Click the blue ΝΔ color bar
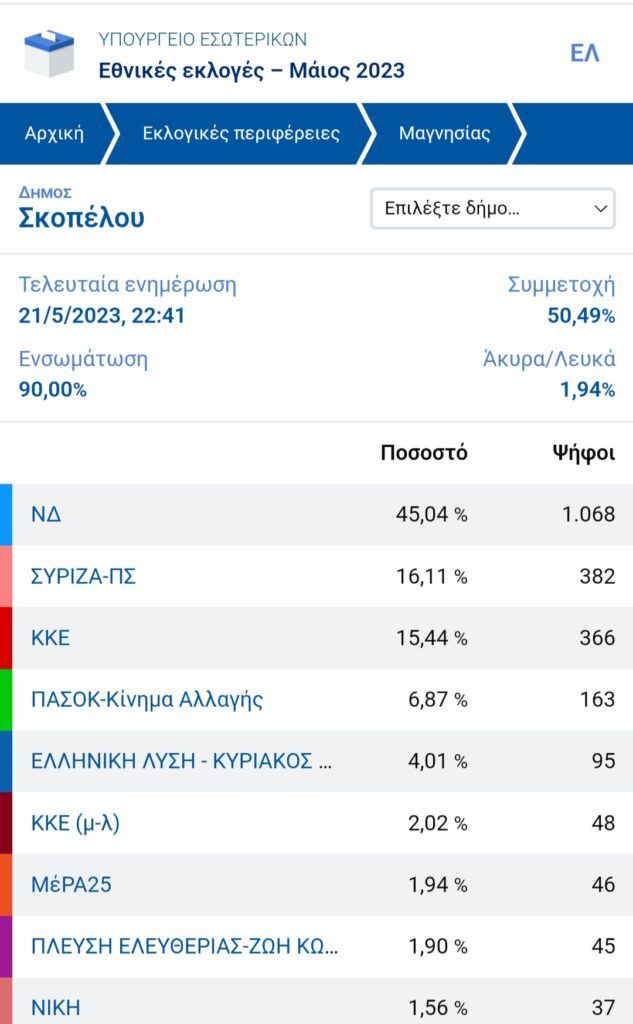The width and height of the screenshot is (633, 1024). click(6, 515)
